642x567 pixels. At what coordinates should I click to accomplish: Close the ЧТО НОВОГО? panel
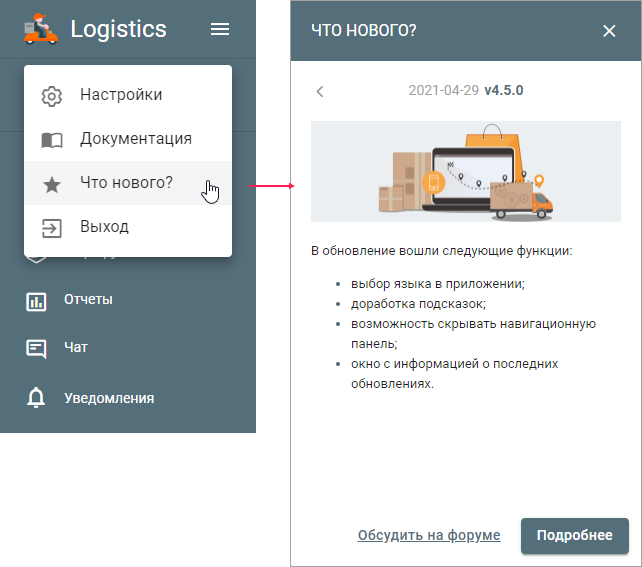(609, 31)
